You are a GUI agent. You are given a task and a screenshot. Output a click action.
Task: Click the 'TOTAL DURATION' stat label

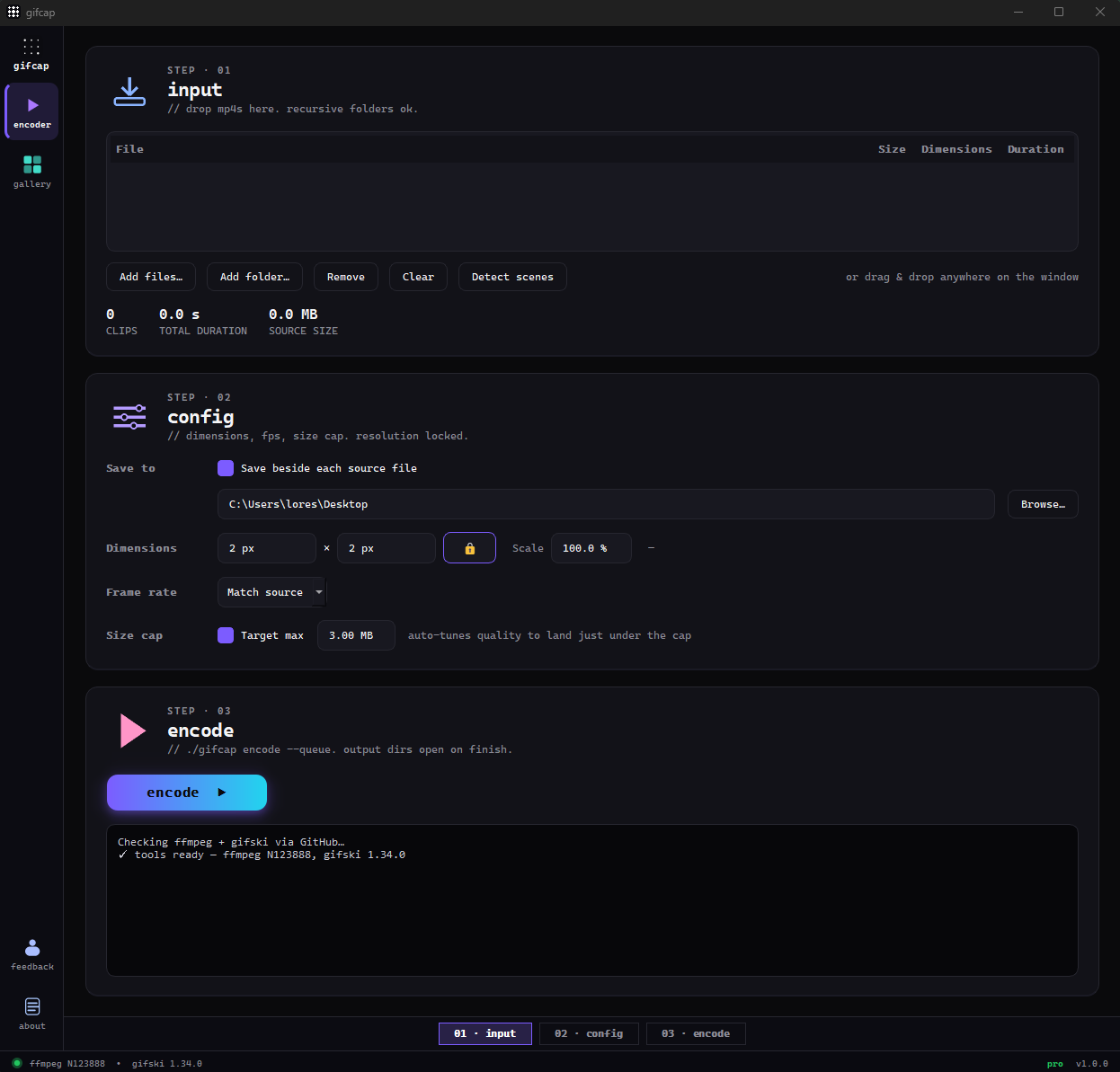(x=203, y=331)
